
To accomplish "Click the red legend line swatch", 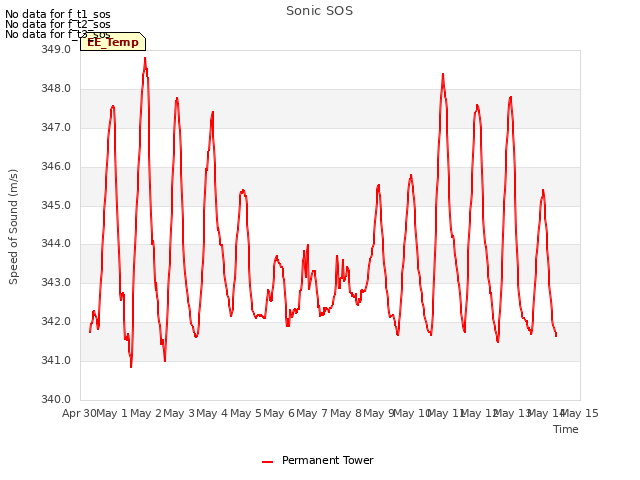I will coord(267,462).
